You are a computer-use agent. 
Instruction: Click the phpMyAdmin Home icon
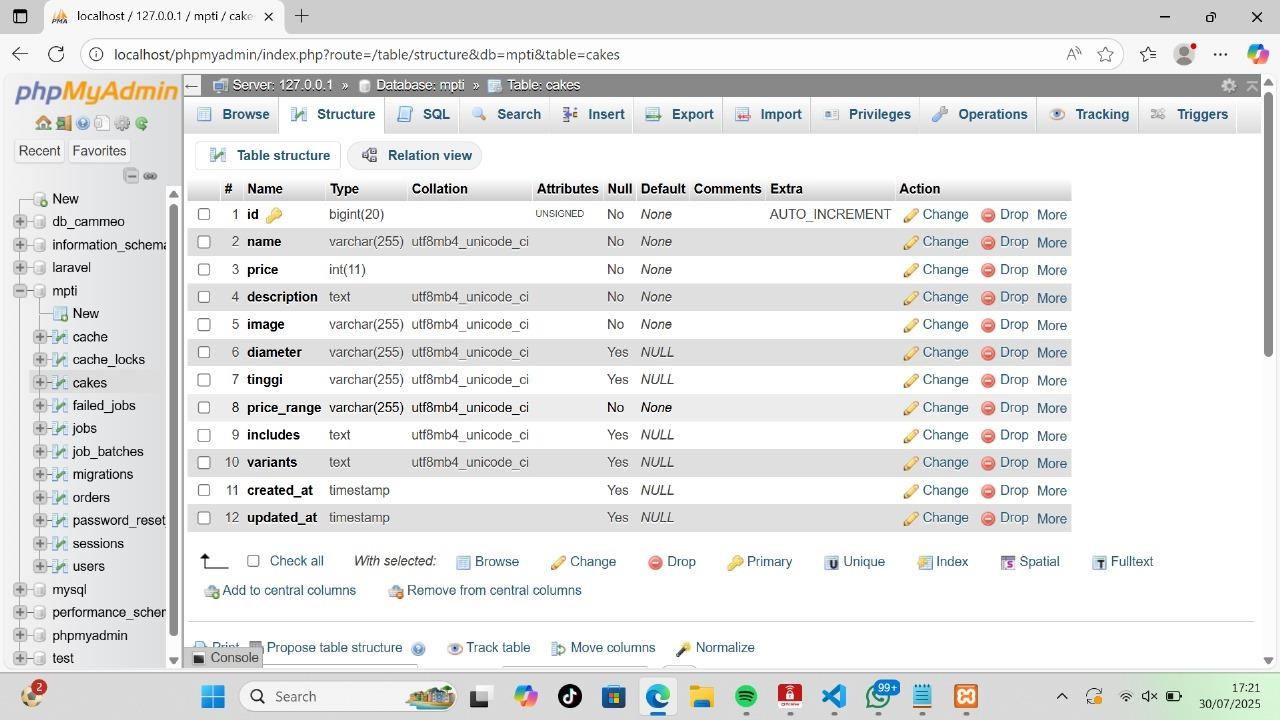(43, 123)
